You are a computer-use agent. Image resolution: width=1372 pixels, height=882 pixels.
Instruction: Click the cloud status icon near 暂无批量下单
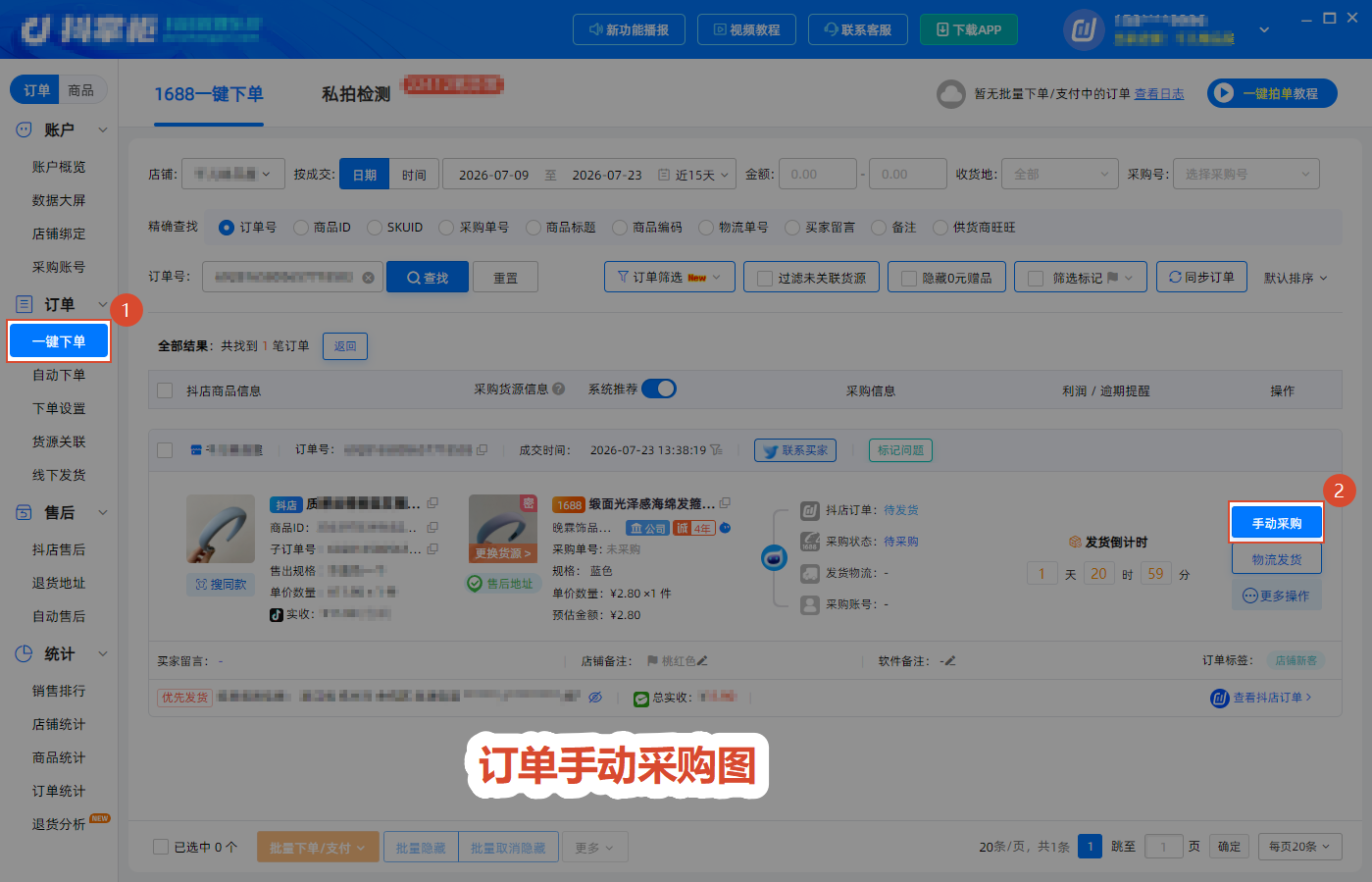coord(951,94)
